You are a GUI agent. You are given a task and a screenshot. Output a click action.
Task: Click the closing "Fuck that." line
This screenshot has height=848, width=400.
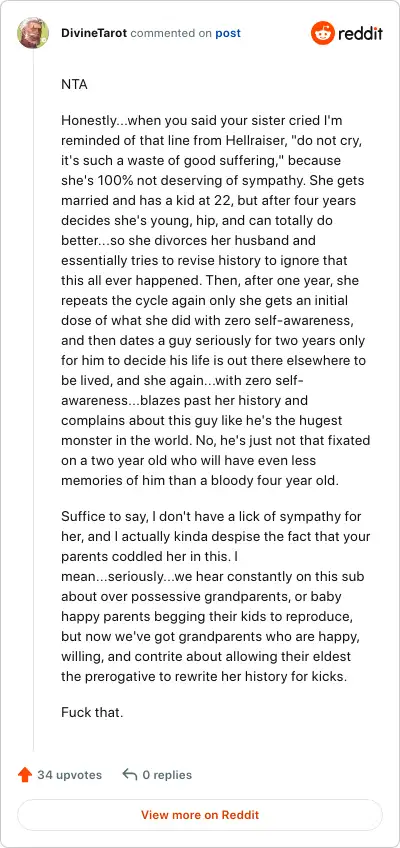92,712
